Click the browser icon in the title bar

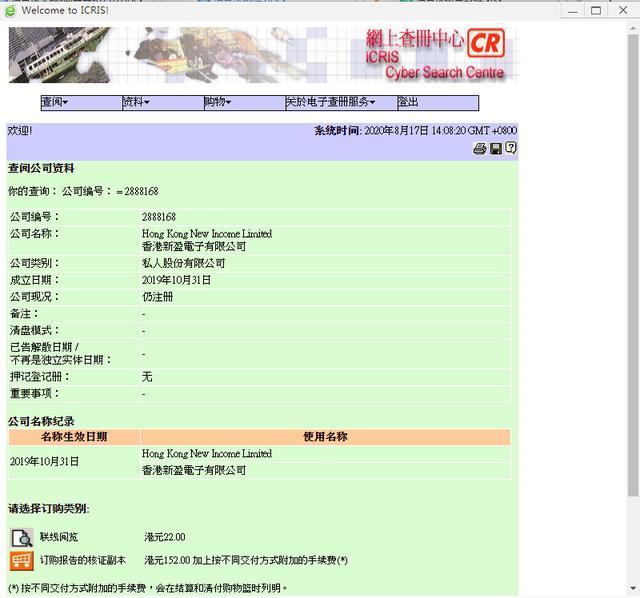point(10,11)
